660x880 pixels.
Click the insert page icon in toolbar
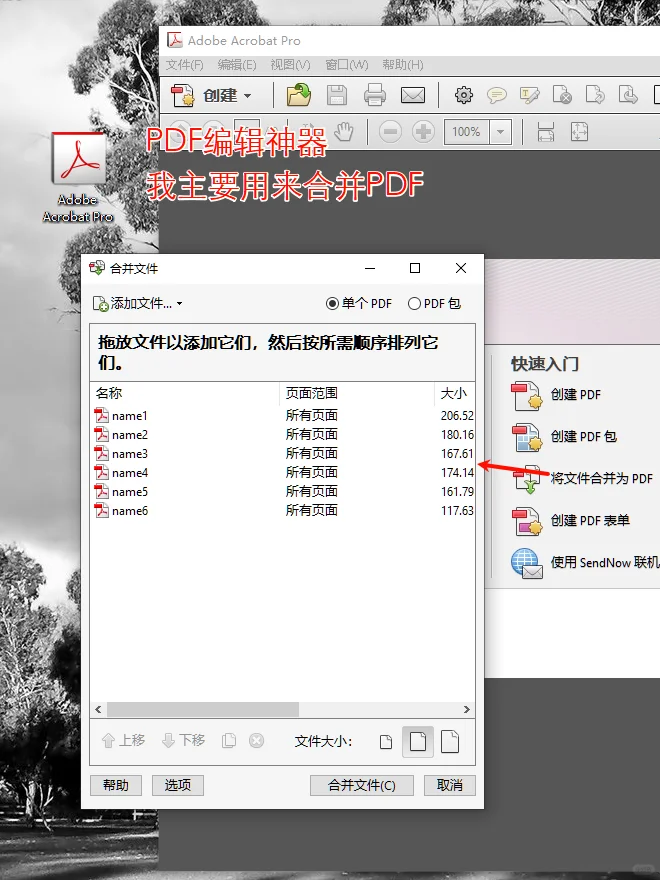pyautogui.click(x=628, y=95)
